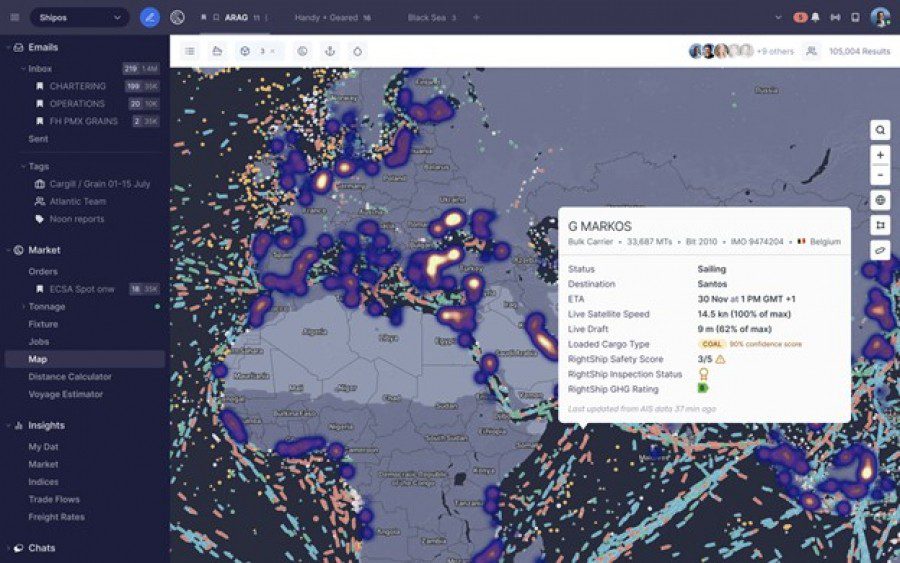Open the Jobs page
This screenshot has width=900, height=563.
click(39, 341)
